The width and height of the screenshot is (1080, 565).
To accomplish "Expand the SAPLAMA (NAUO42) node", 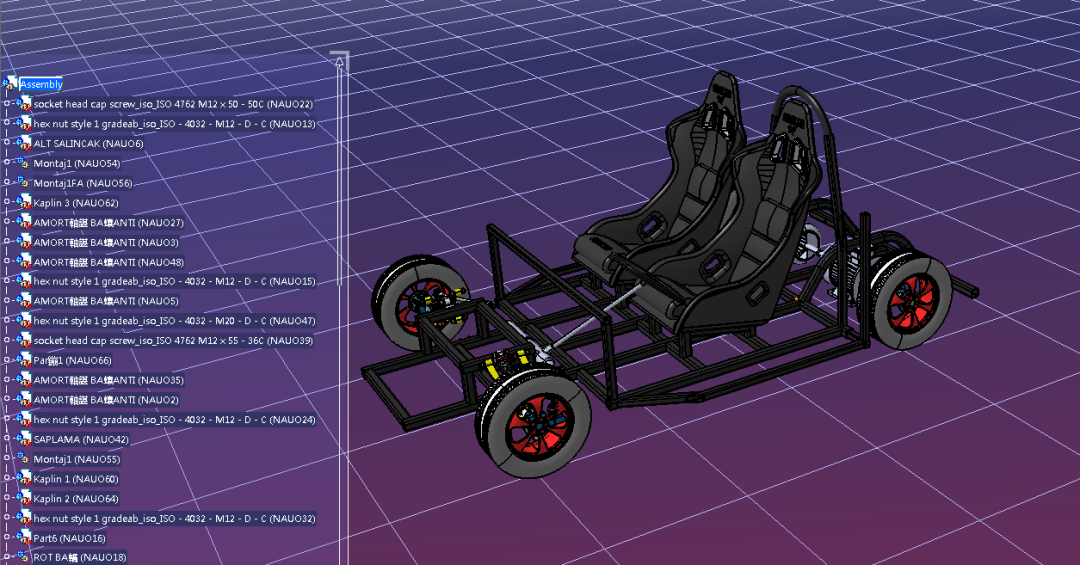I will [x=7, y=439].
